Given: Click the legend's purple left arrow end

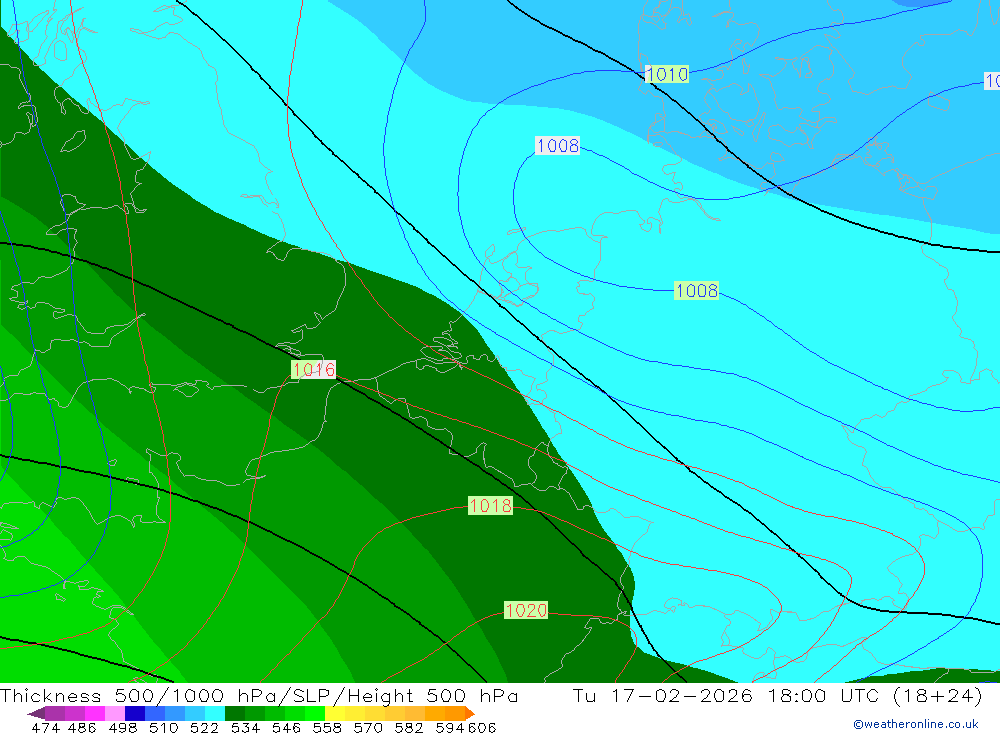Looking at the screenshot, I should tap(36, 713).
